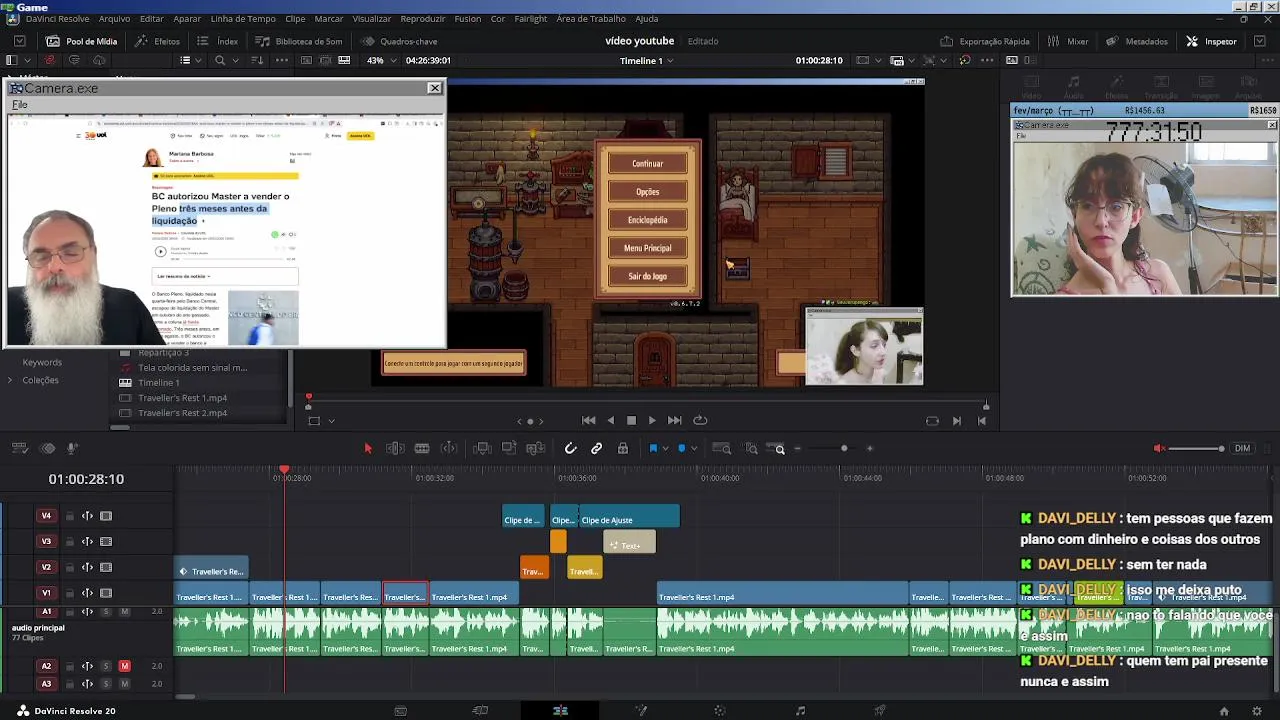Open the Fusion page icon at bottom
This screenshot has width=1280, height=720.
pos(641,711)
